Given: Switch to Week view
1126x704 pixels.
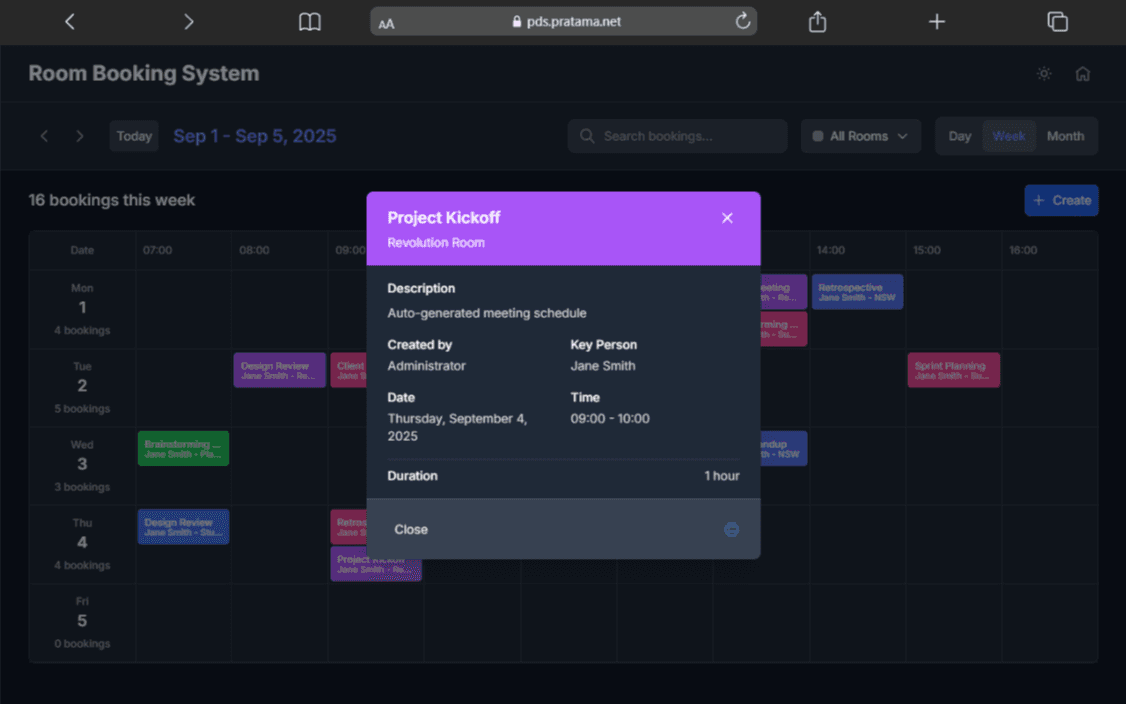Looking at the screenshot, I should click(x=1008, y=136).
